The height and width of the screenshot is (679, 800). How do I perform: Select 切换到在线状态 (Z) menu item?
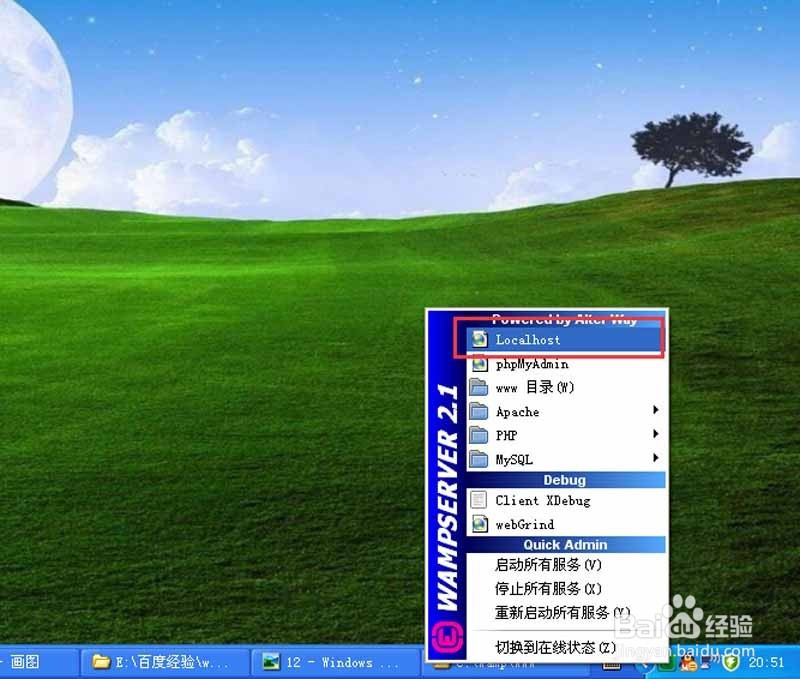click(x=565, y=647)
